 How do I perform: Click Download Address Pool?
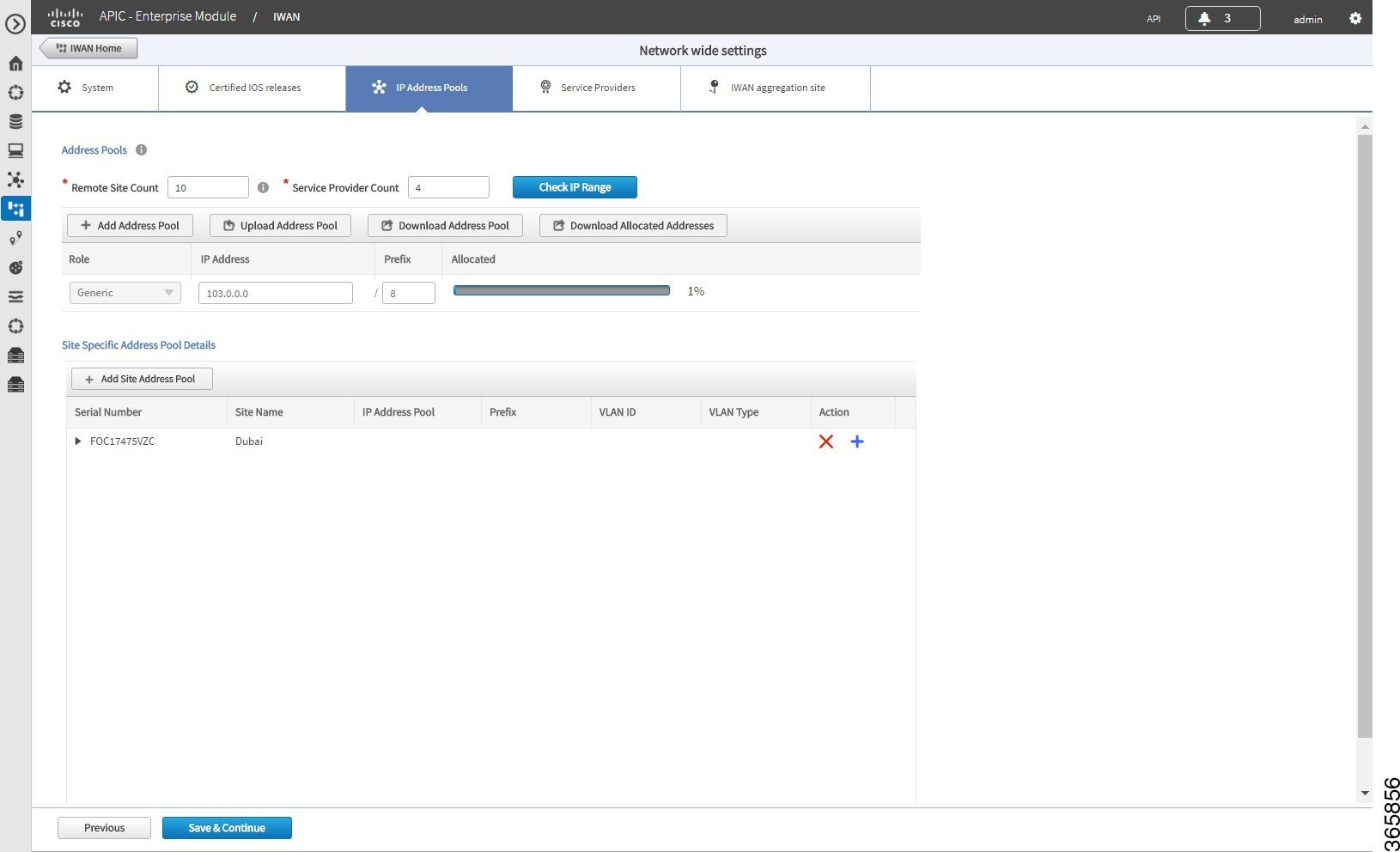click(445, 226)
